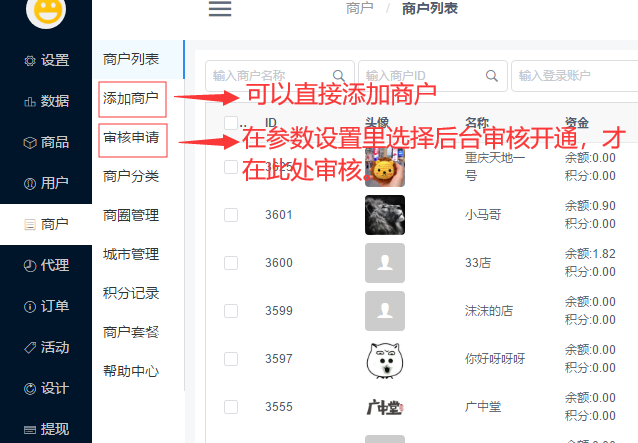
Task: Search by merchant name magnifier icon
Action: pyautogui.click(x=339, y=76)
